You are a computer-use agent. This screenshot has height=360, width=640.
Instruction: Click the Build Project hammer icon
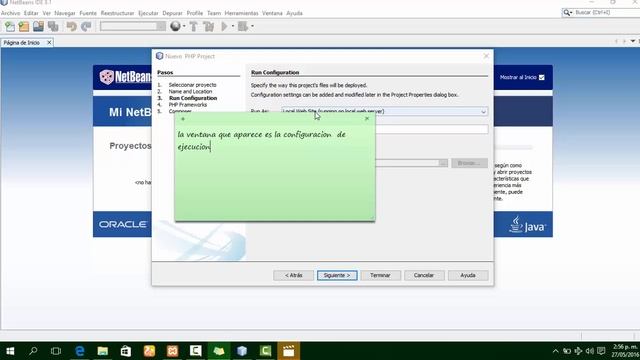pyautogui.click(x=193, y=27)
